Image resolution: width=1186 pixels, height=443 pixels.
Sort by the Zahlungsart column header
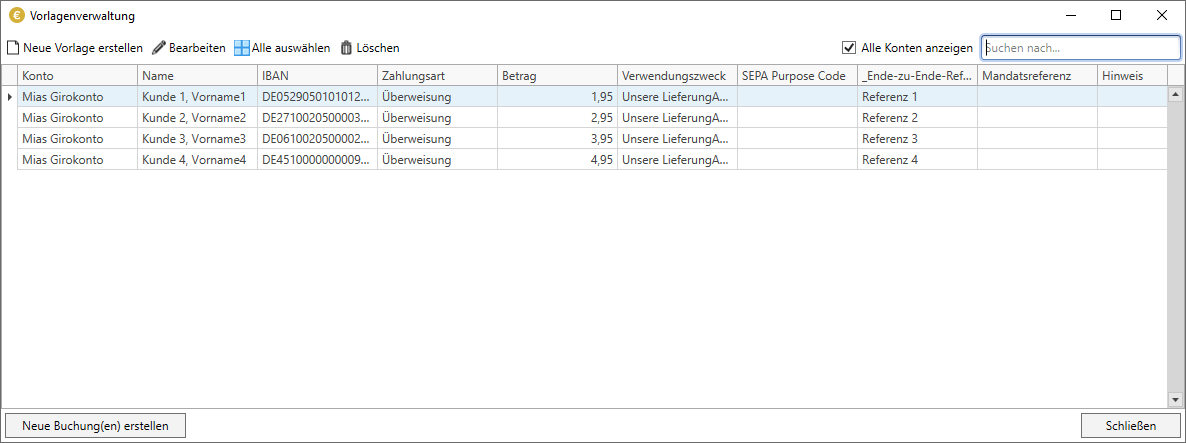pyautogui.click(x=437, y=76)
